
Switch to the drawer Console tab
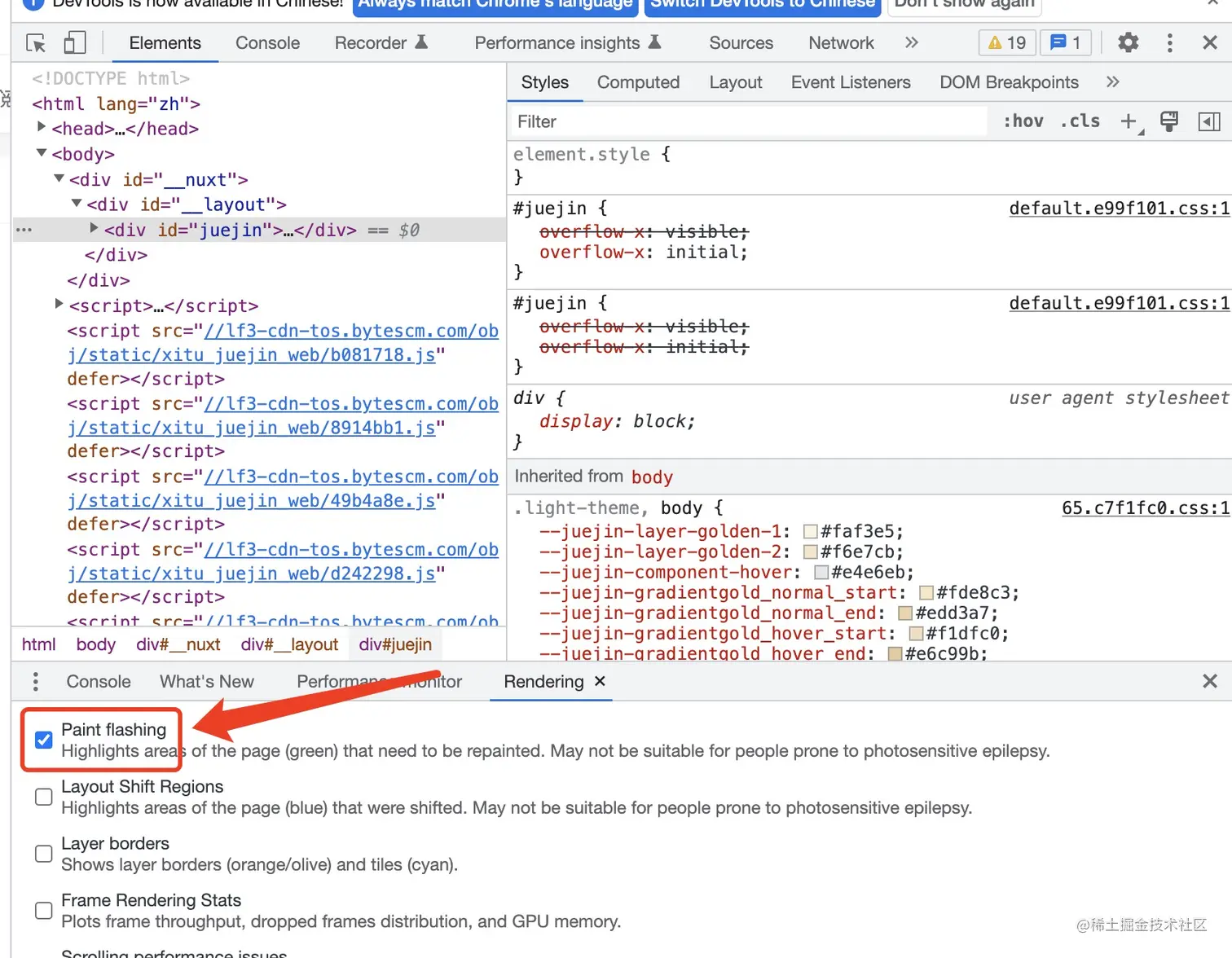pos(98,681)
